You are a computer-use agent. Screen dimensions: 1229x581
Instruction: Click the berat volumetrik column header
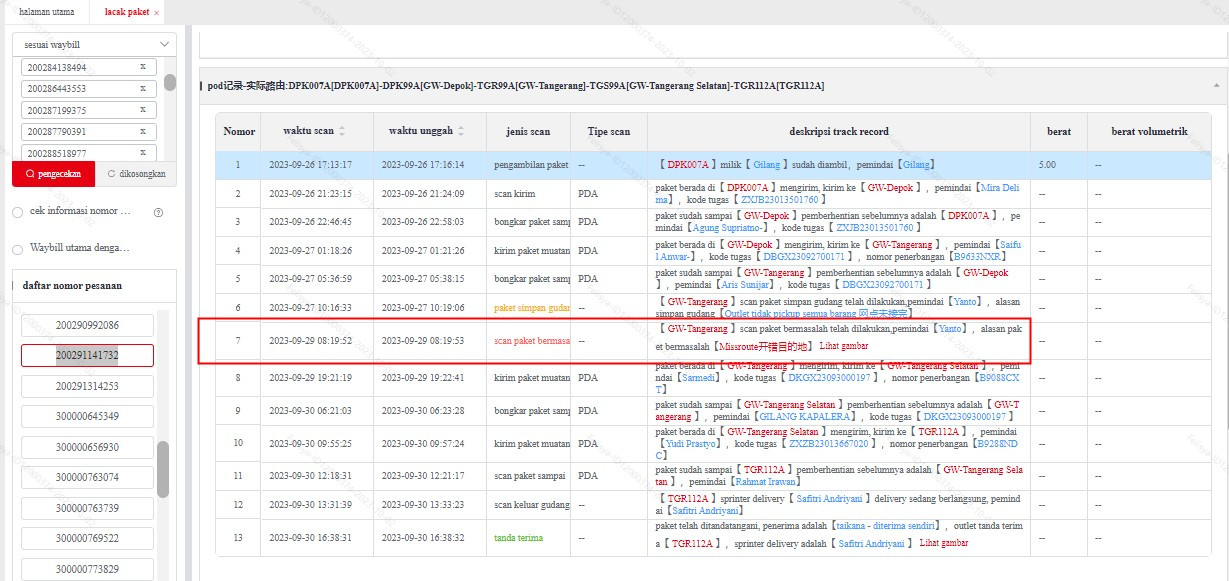pyautogui.click(x=1149, y=131)
